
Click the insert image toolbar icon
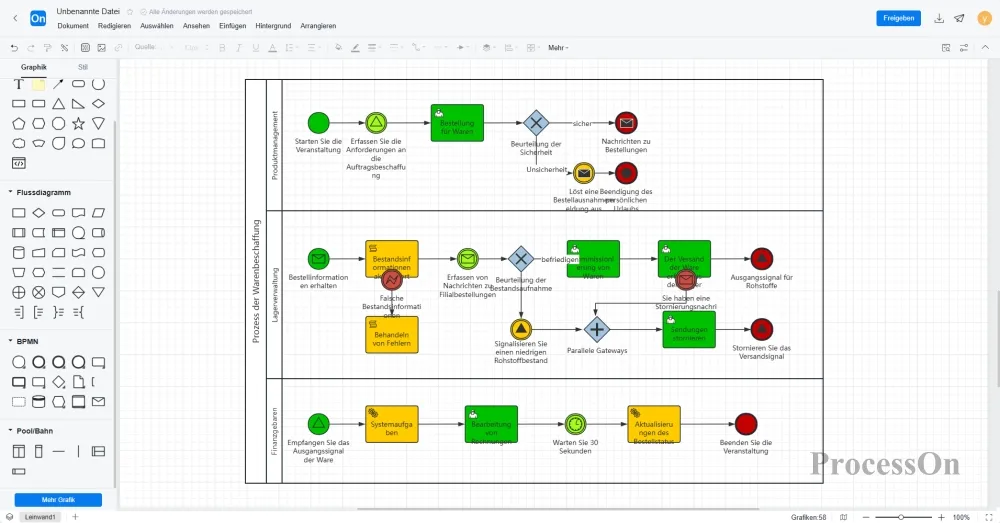102,47
